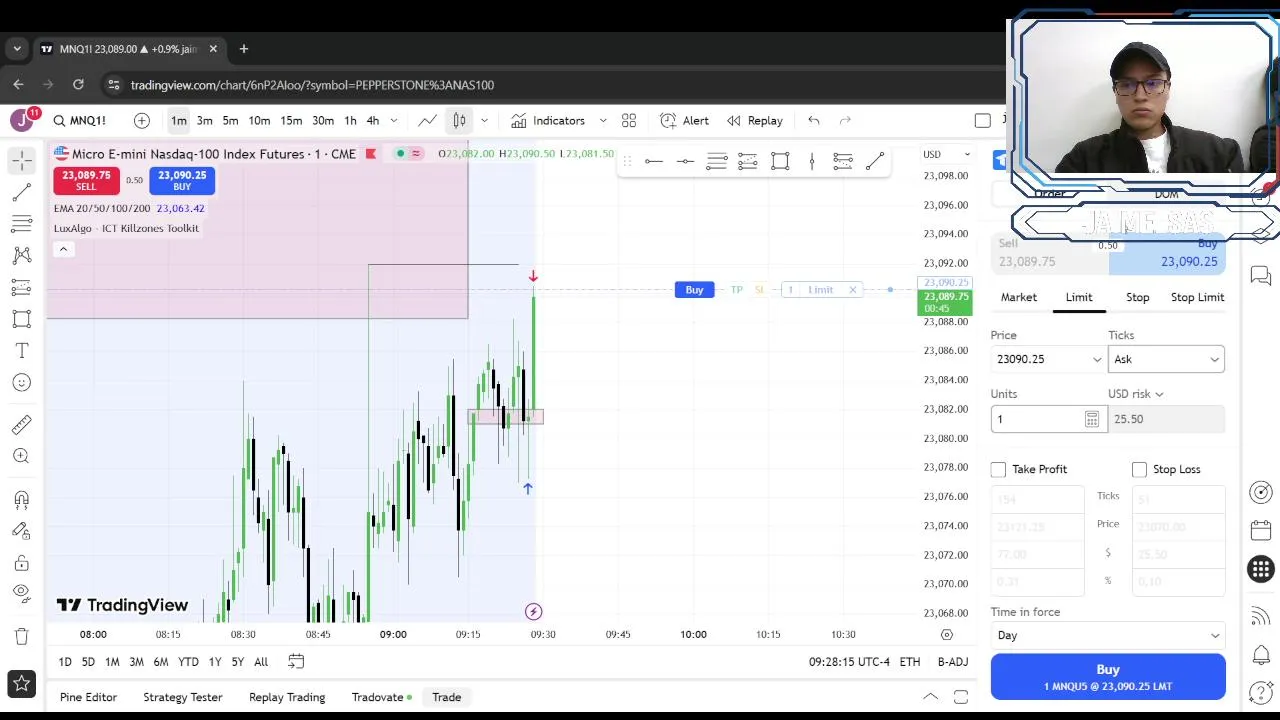Select vertical line in floating toolbar

click(812, 161)
